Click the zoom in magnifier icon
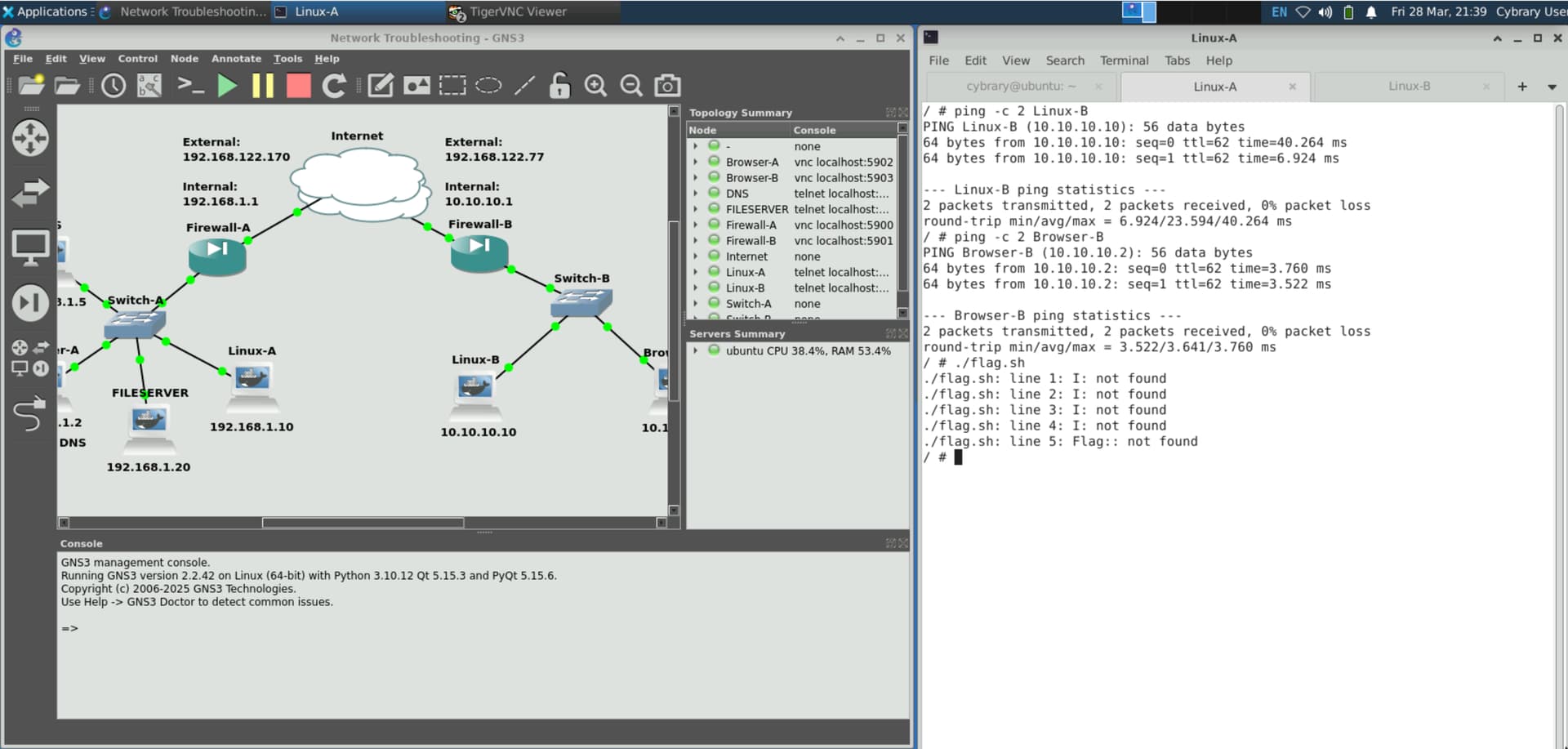The height and width of the screenshot is (749, 1568). click(595, 86)
